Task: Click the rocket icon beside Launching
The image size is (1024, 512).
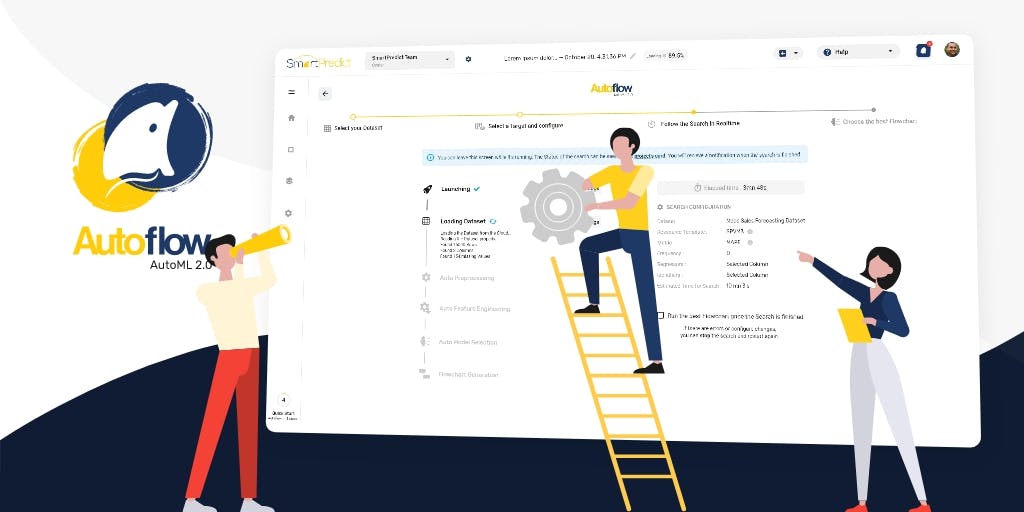Action: pyautogui.click(x=427, y=189)
